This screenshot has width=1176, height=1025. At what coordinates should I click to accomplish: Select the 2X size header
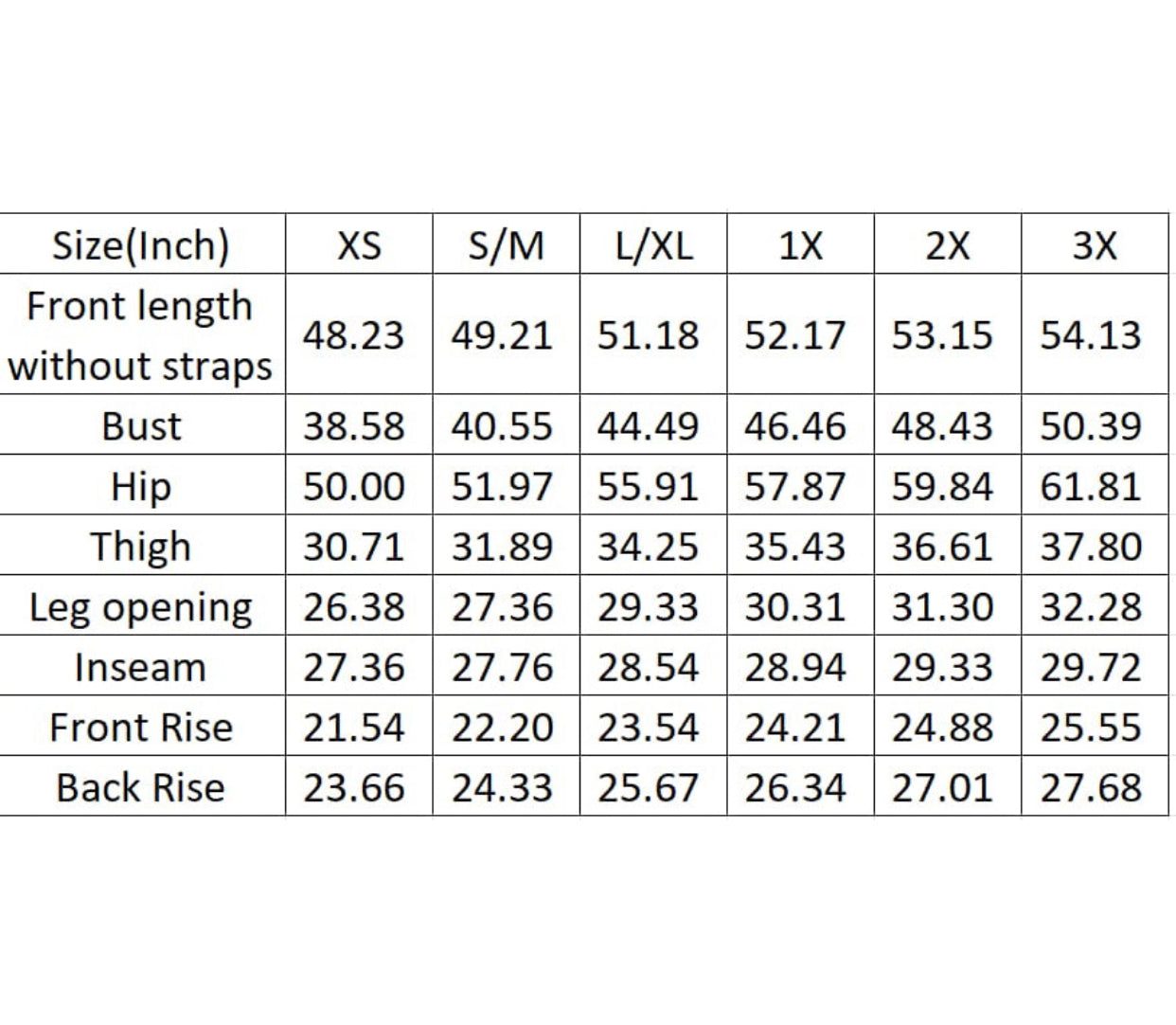click(947, 245)
